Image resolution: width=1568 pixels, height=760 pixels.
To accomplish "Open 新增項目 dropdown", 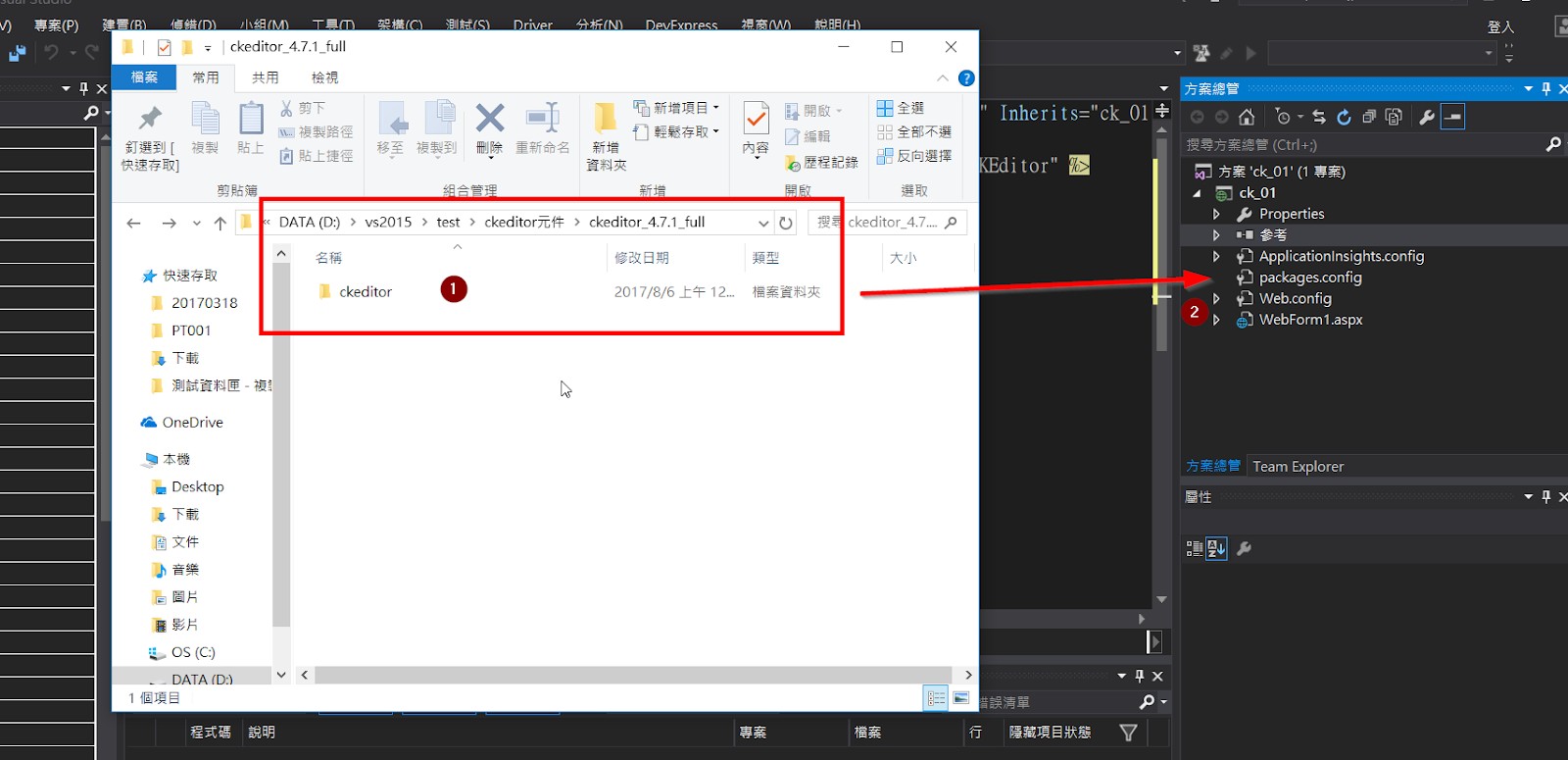I will point(676,108).
